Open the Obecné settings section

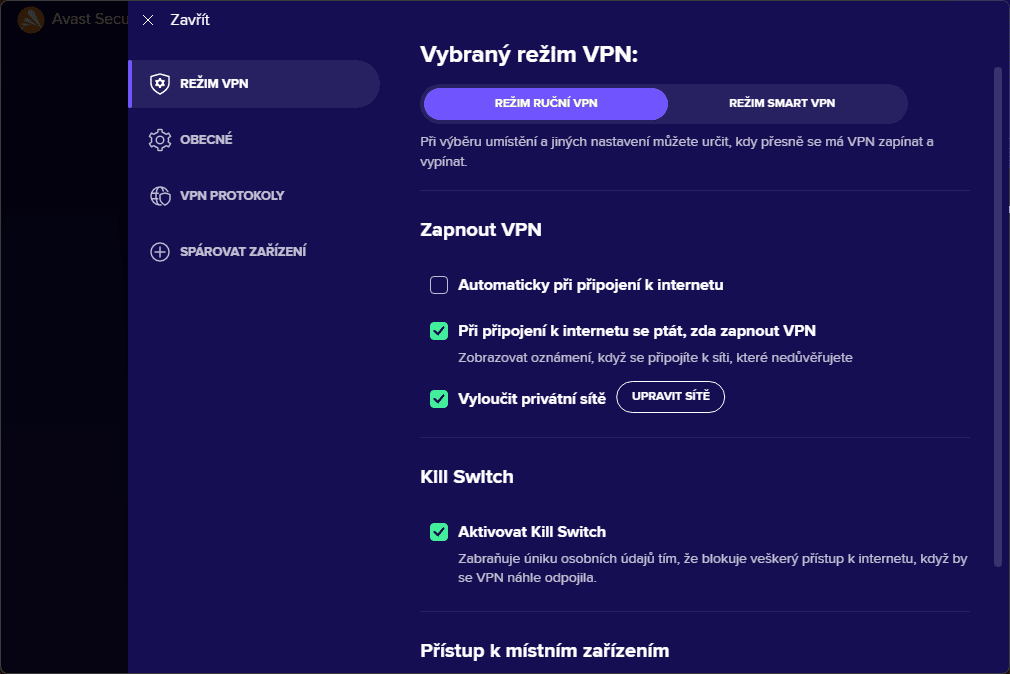coord(206,140)
